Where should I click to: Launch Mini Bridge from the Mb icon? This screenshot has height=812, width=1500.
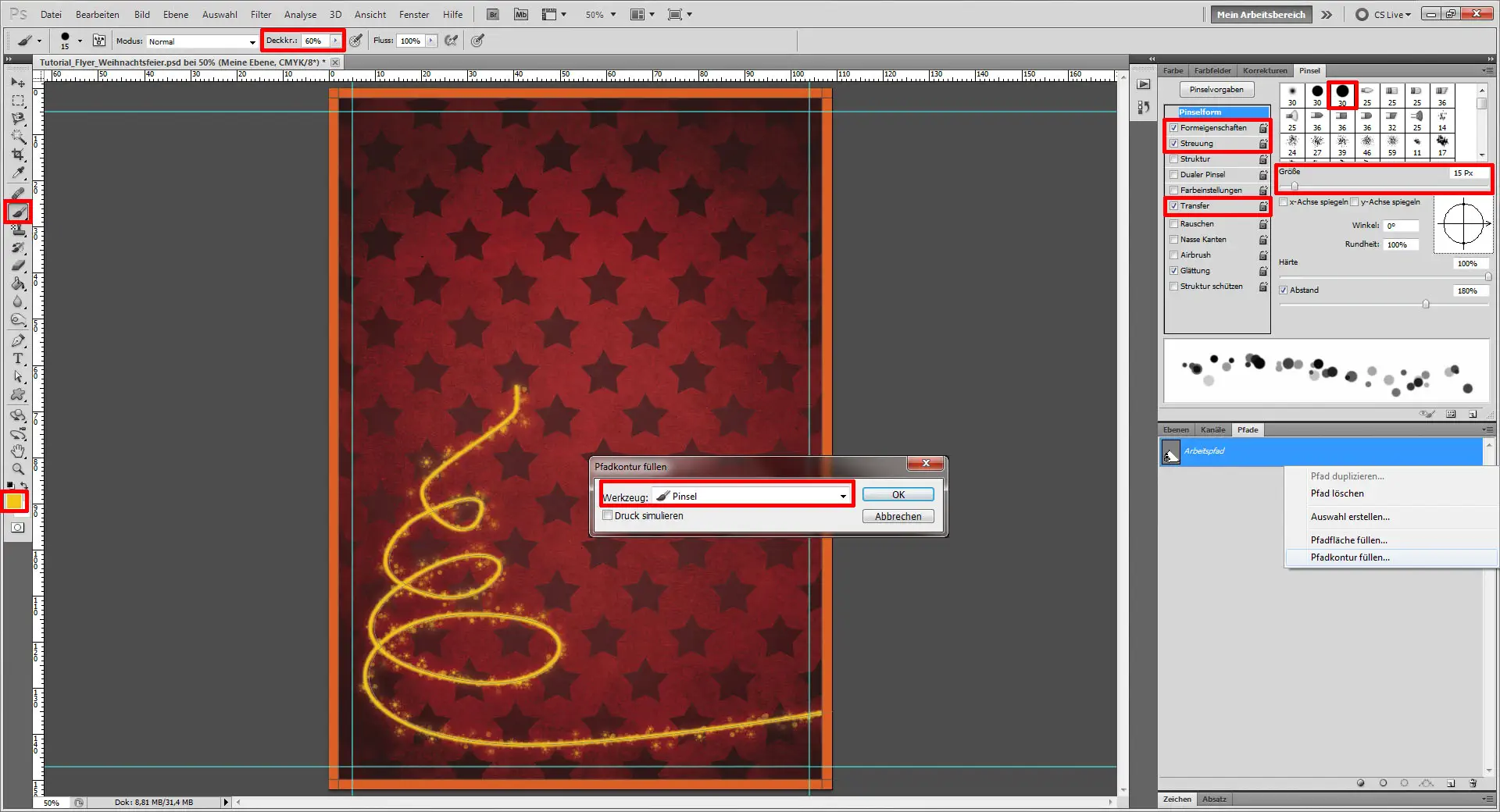[x=521, y=14]
